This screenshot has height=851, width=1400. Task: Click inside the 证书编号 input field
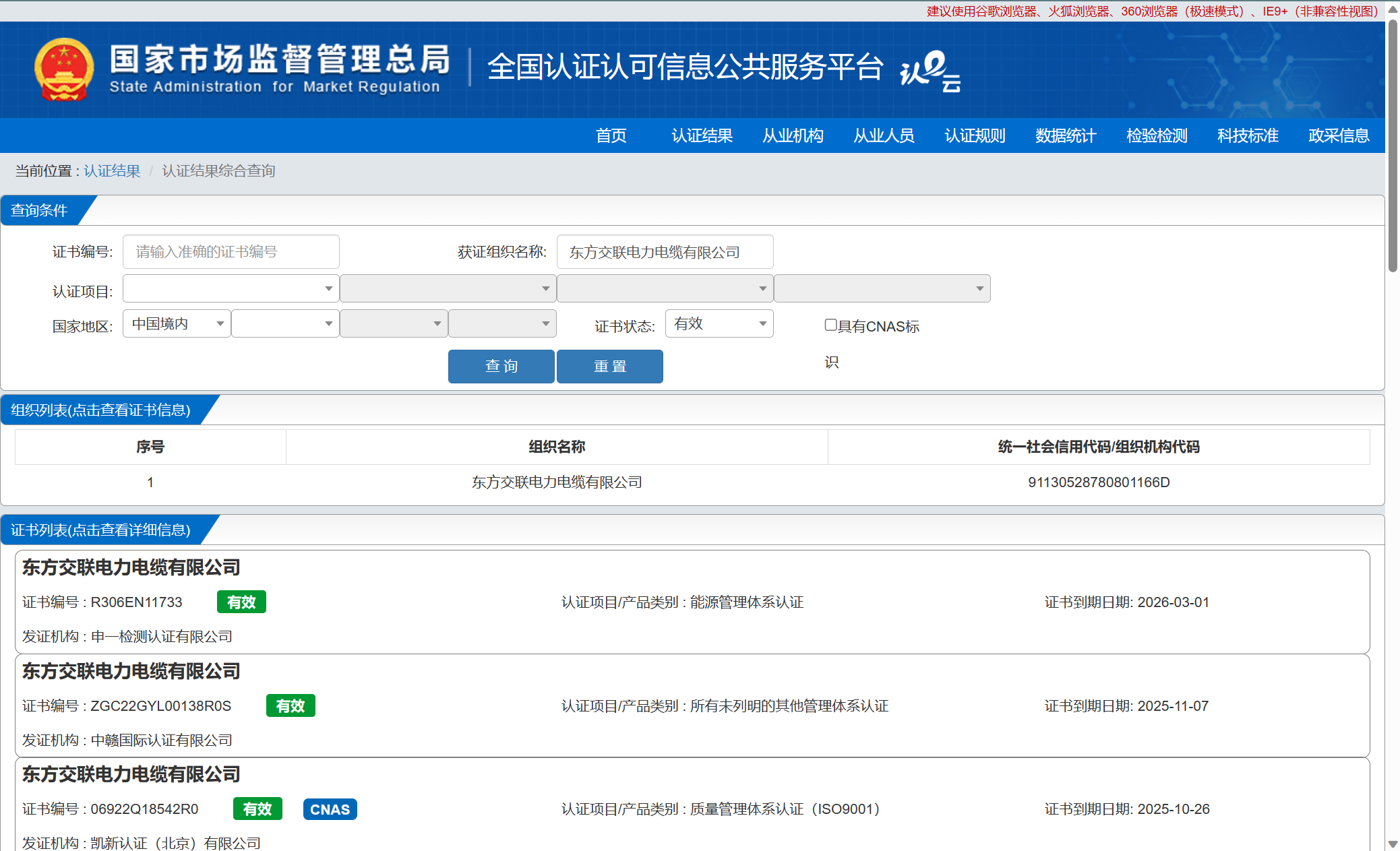(231, 252)
